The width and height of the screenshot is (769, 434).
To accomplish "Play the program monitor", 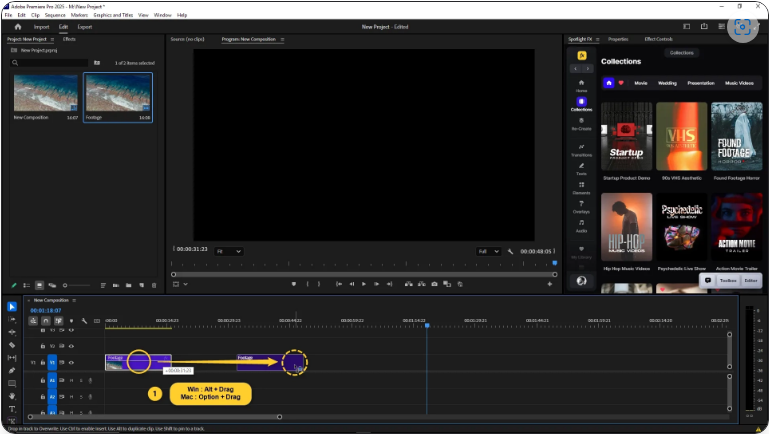I will [x=364, y=284].
